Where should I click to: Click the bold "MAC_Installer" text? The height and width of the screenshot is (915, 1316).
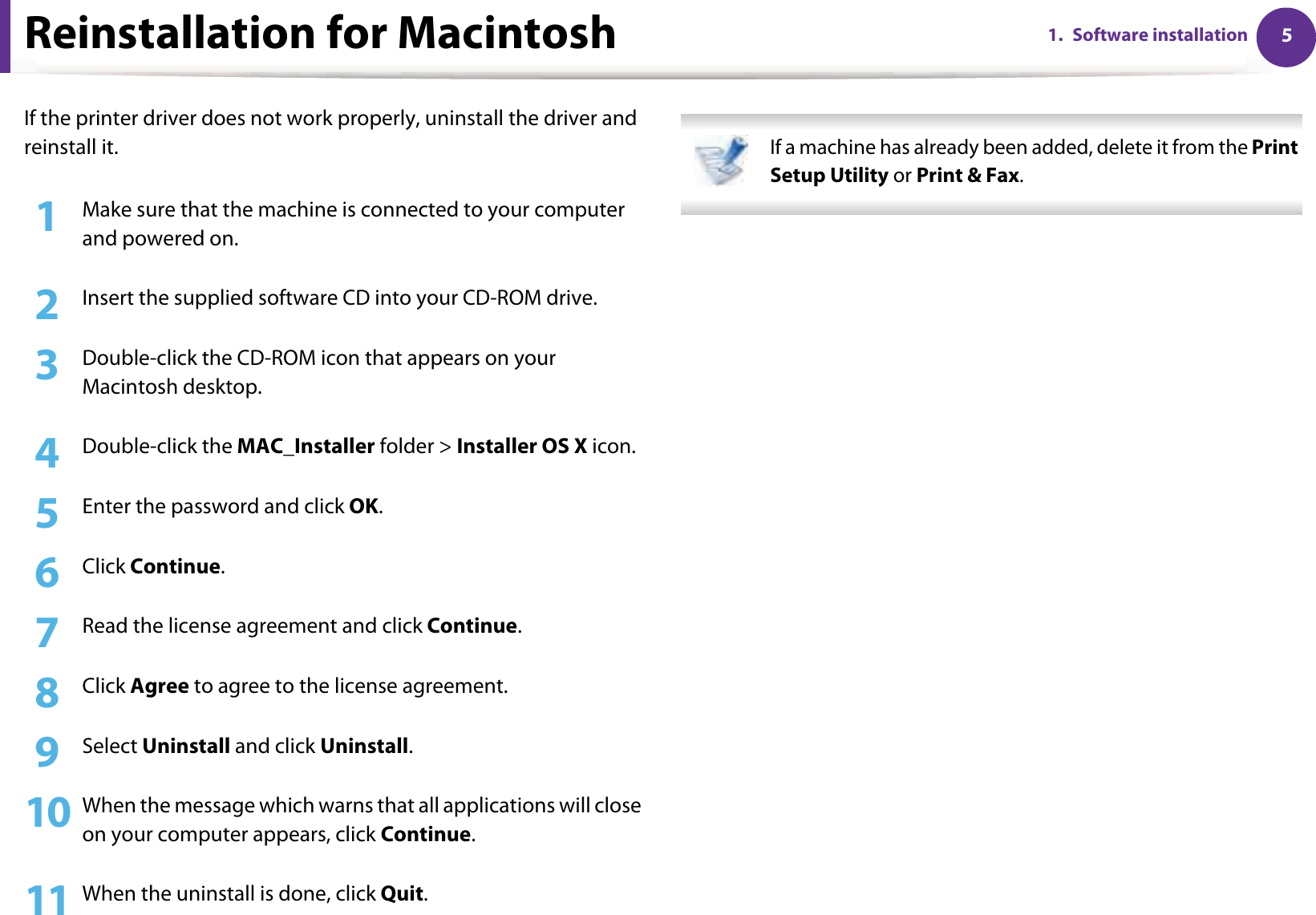pyautogui.click(x=306, y=446)
